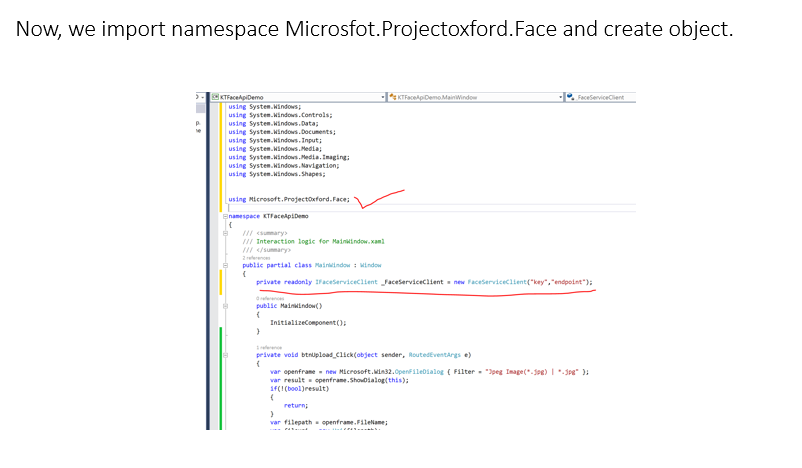
Task: Open the '1 reference' CodeLens above btnUpload_Click
Action: (x=269, y=347)
